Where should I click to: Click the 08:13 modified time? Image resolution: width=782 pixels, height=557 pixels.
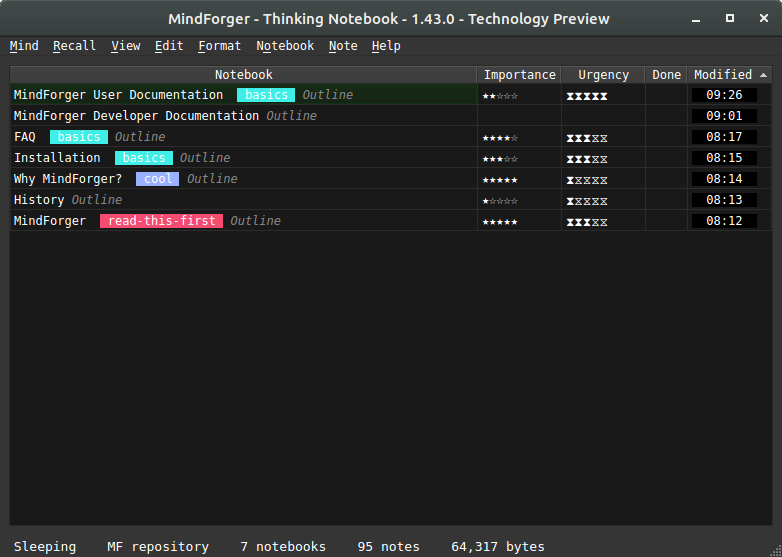(x=724, y=199)
